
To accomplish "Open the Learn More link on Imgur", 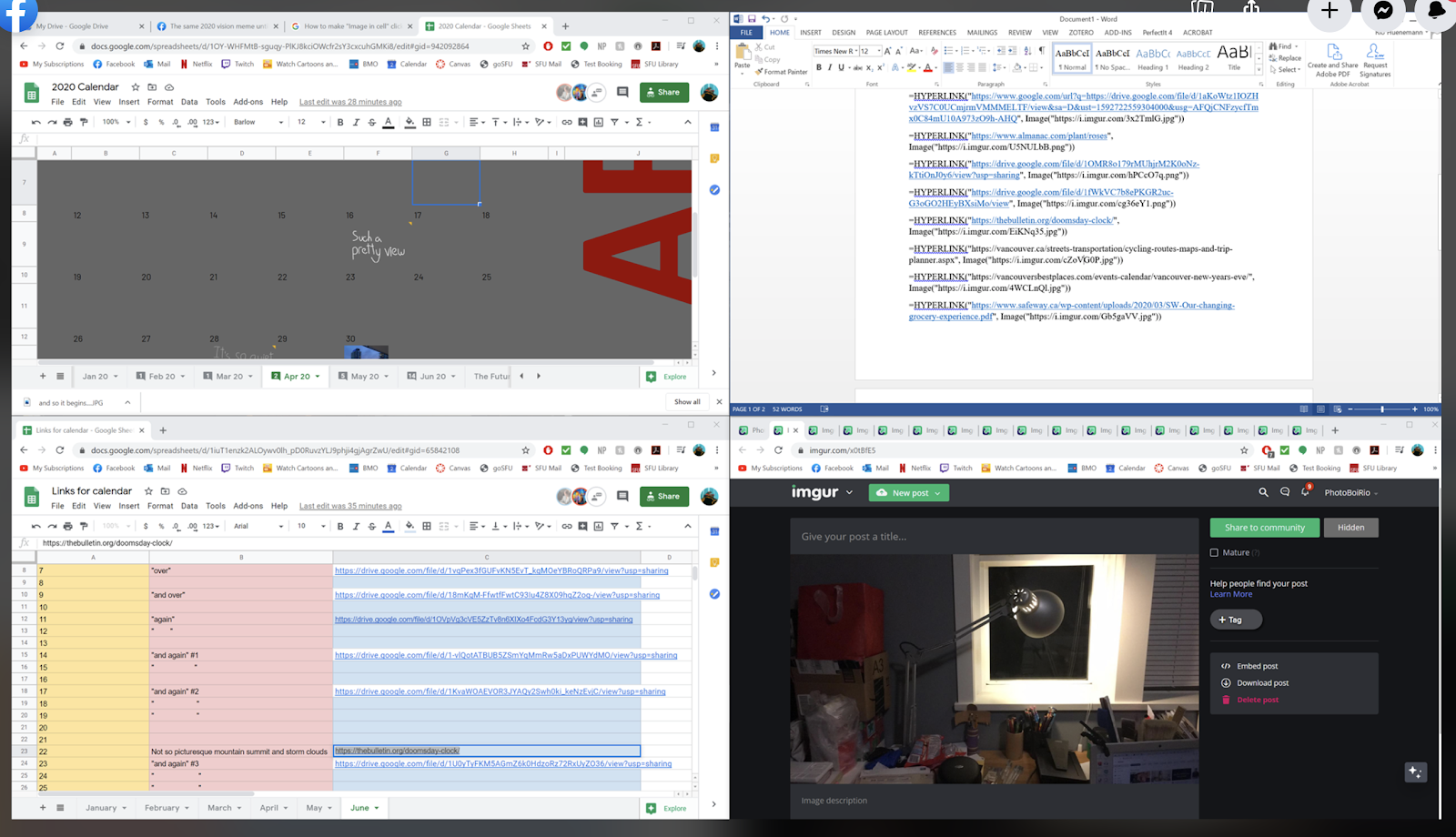I will click(1230, 594).
